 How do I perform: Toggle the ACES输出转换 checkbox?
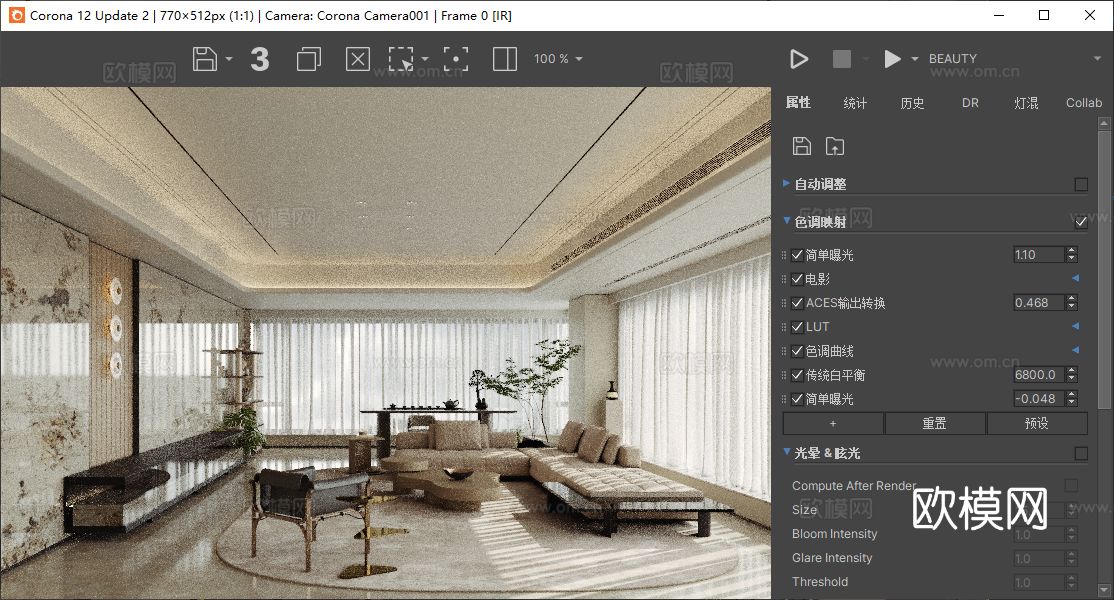[x=798, y=302]
